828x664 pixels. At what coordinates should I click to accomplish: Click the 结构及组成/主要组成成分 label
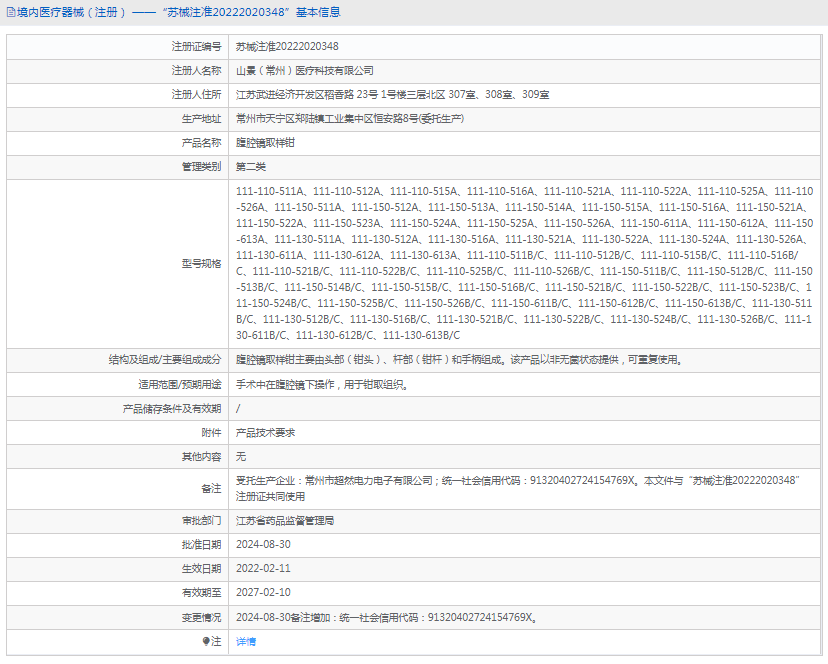pyautogui.click(x=165, y=360)
